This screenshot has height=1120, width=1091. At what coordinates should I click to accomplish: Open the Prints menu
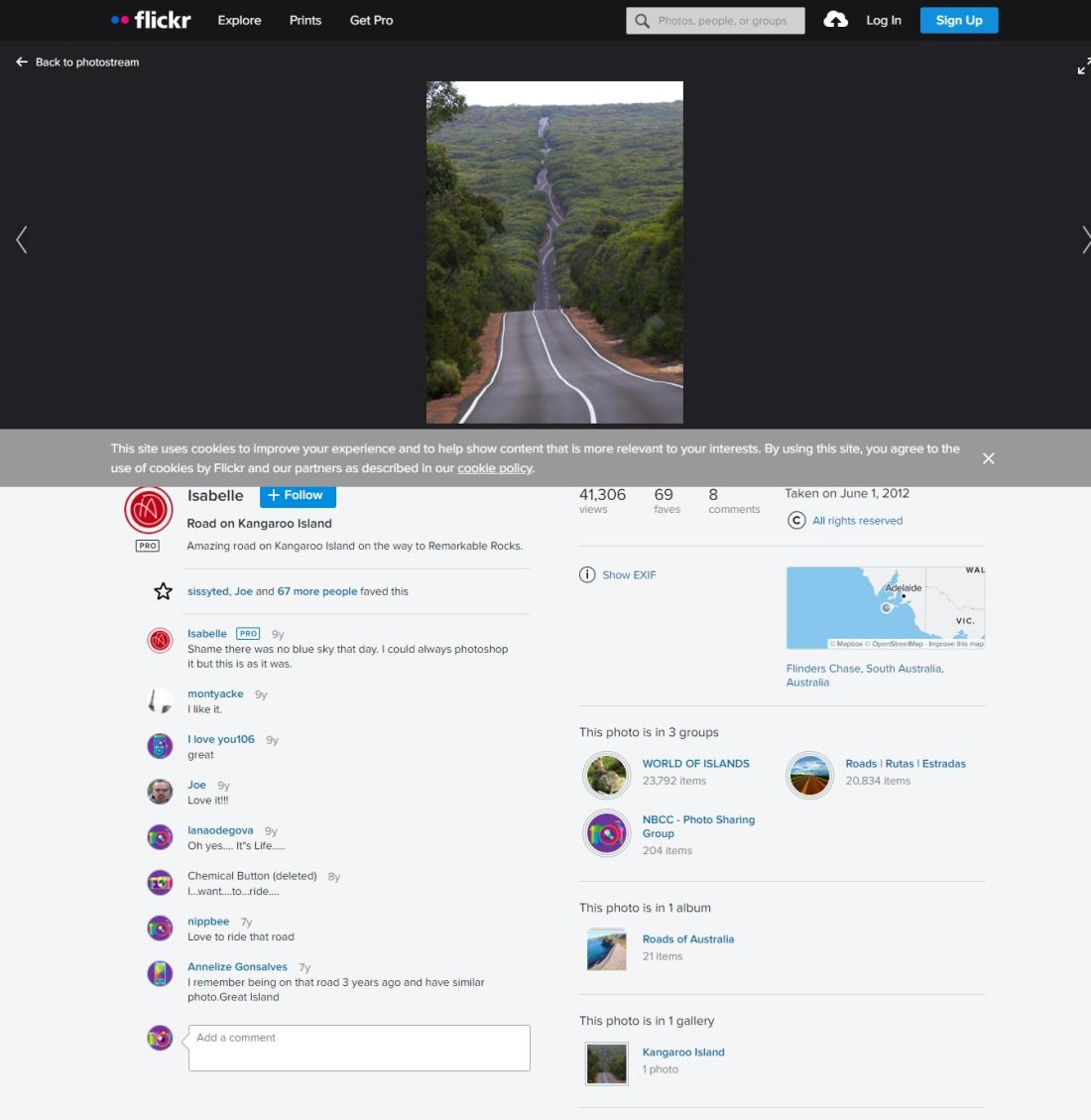click(x=305, y=20)
